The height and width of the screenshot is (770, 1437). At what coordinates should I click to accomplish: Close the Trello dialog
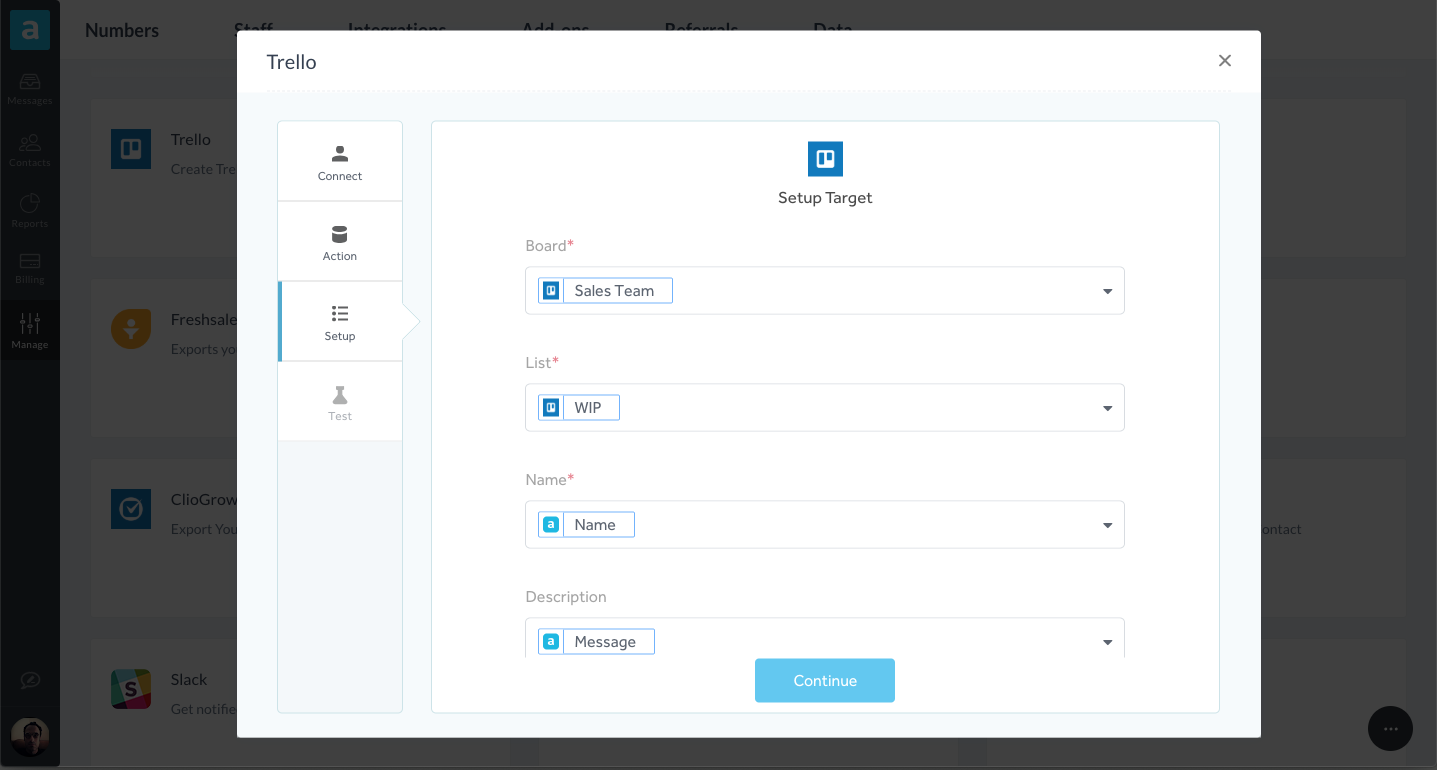point(1224,61)
